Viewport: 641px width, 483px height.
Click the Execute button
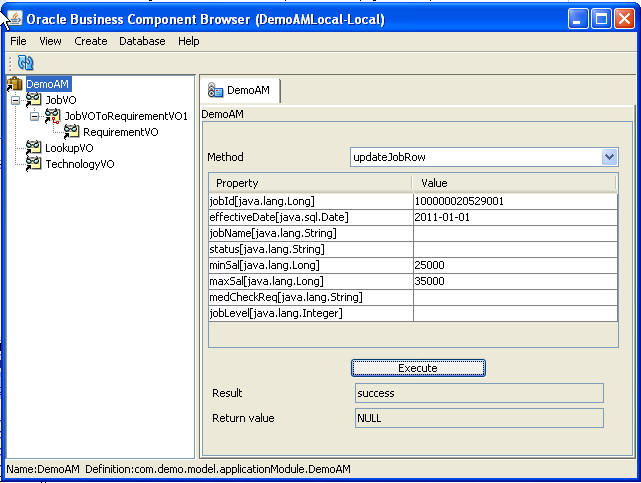418,368
